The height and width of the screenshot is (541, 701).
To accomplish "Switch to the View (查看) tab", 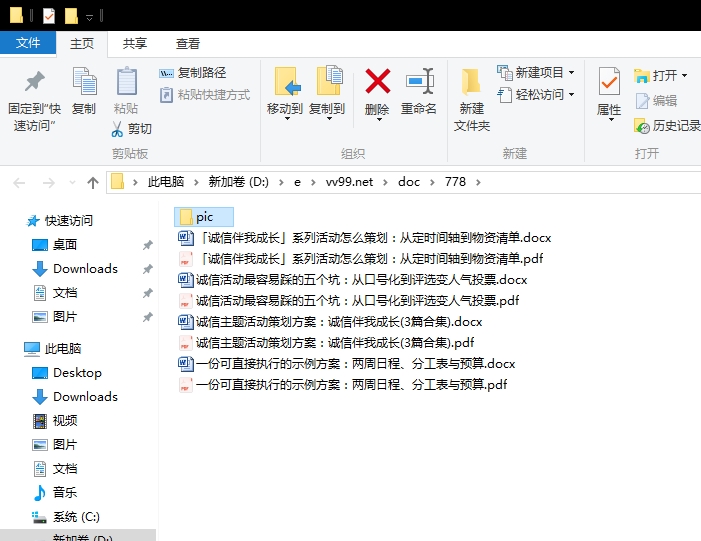I will 188,43.
